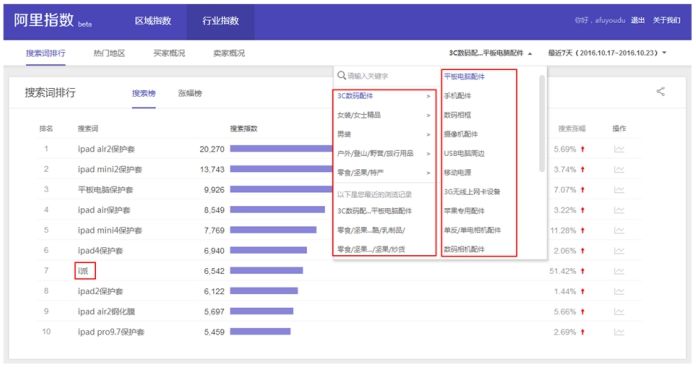Select the 搜索榜 ranking tab

click(x=144, y=93)
